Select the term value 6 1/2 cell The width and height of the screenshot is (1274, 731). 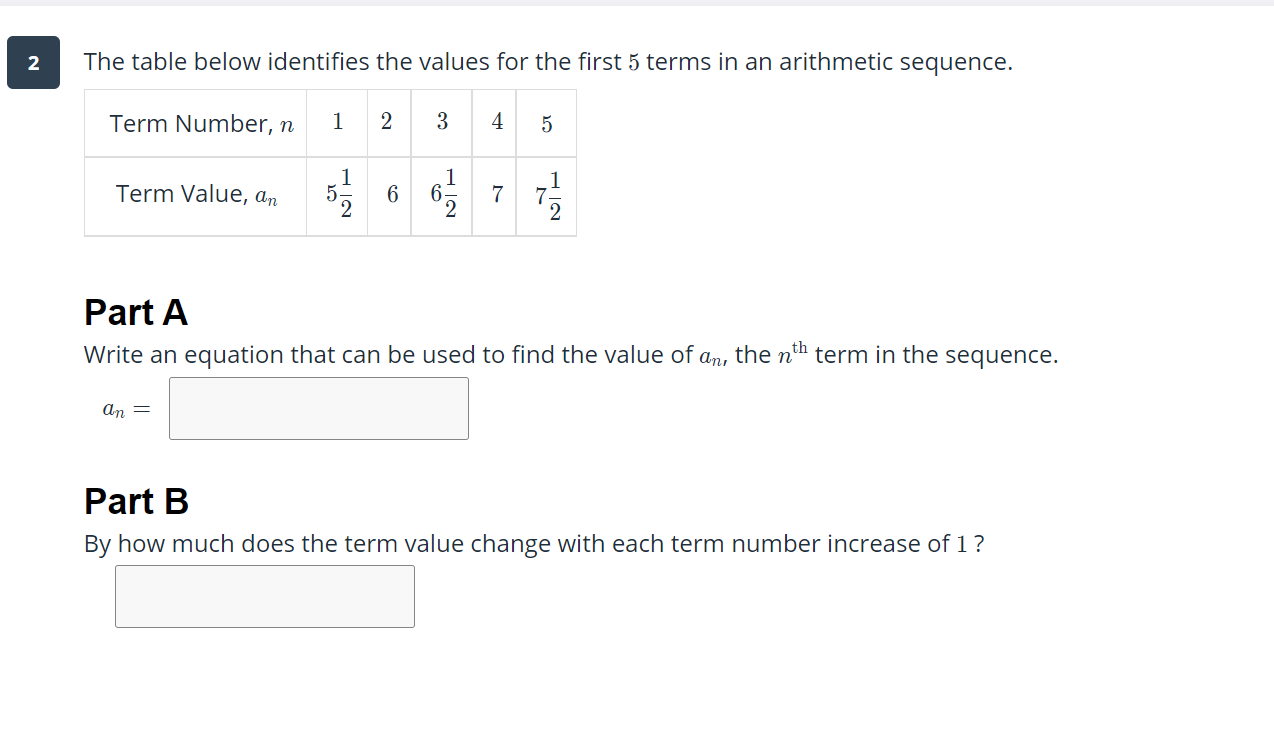[442, 196]
